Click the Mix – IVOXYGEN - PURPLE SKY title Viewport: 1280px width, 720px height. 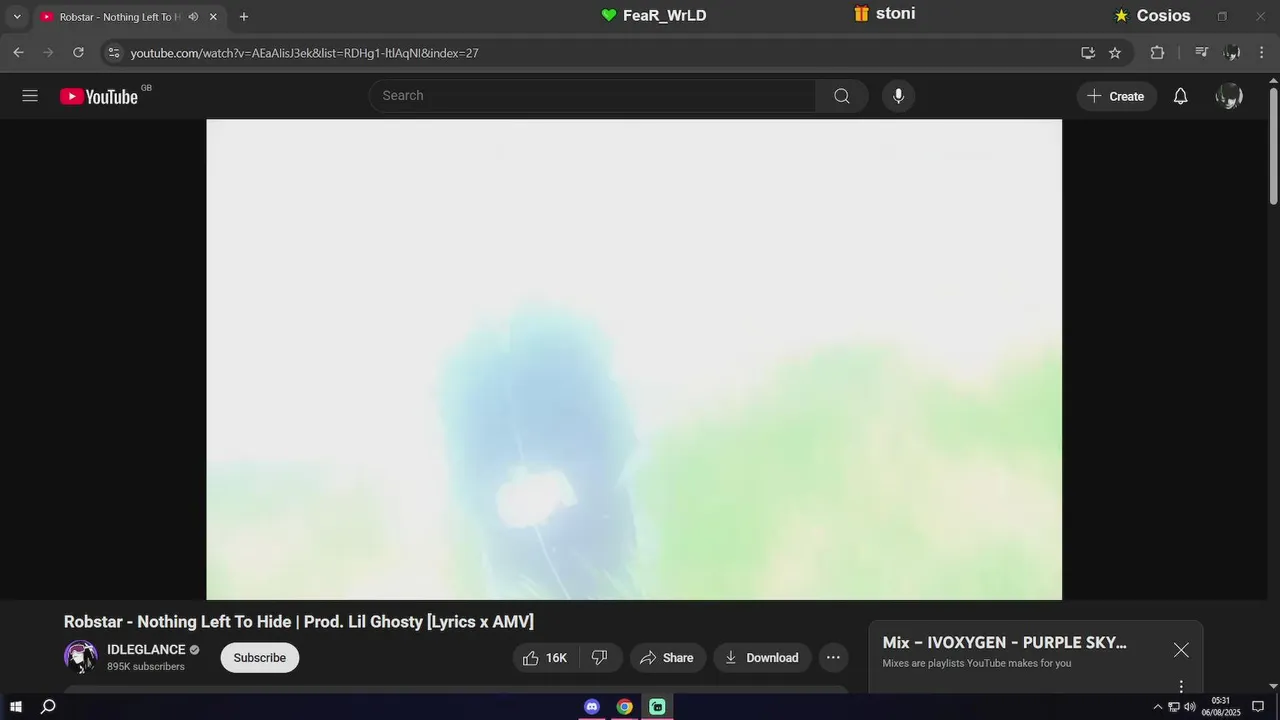tap(1004, 643)
